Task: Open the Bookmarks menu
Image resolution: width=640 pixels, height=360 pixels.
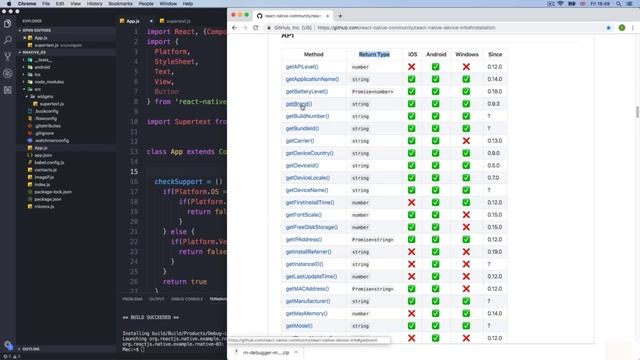Action: coord(120,4)
